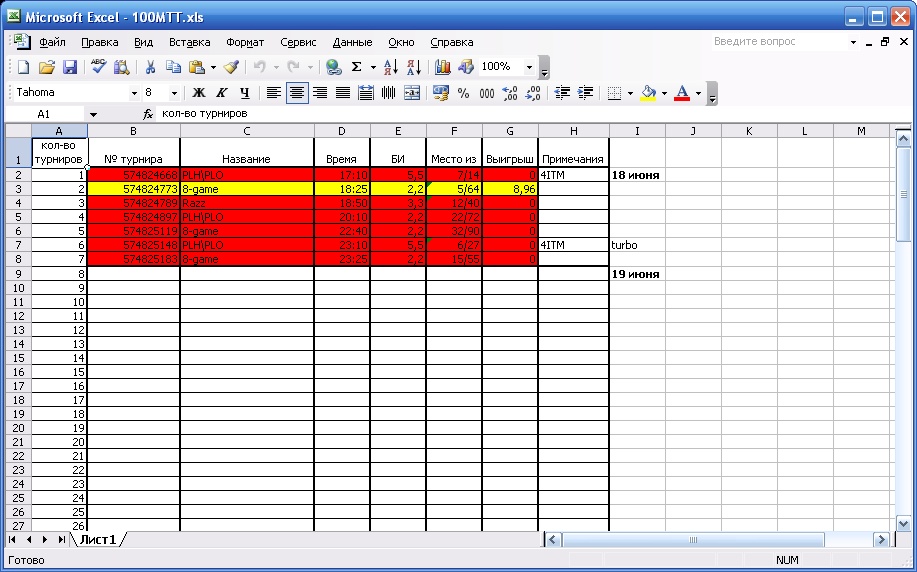The width and height of the screenshot is (917, 572).
Task: Select column D header
Action: tap(342, 131)
